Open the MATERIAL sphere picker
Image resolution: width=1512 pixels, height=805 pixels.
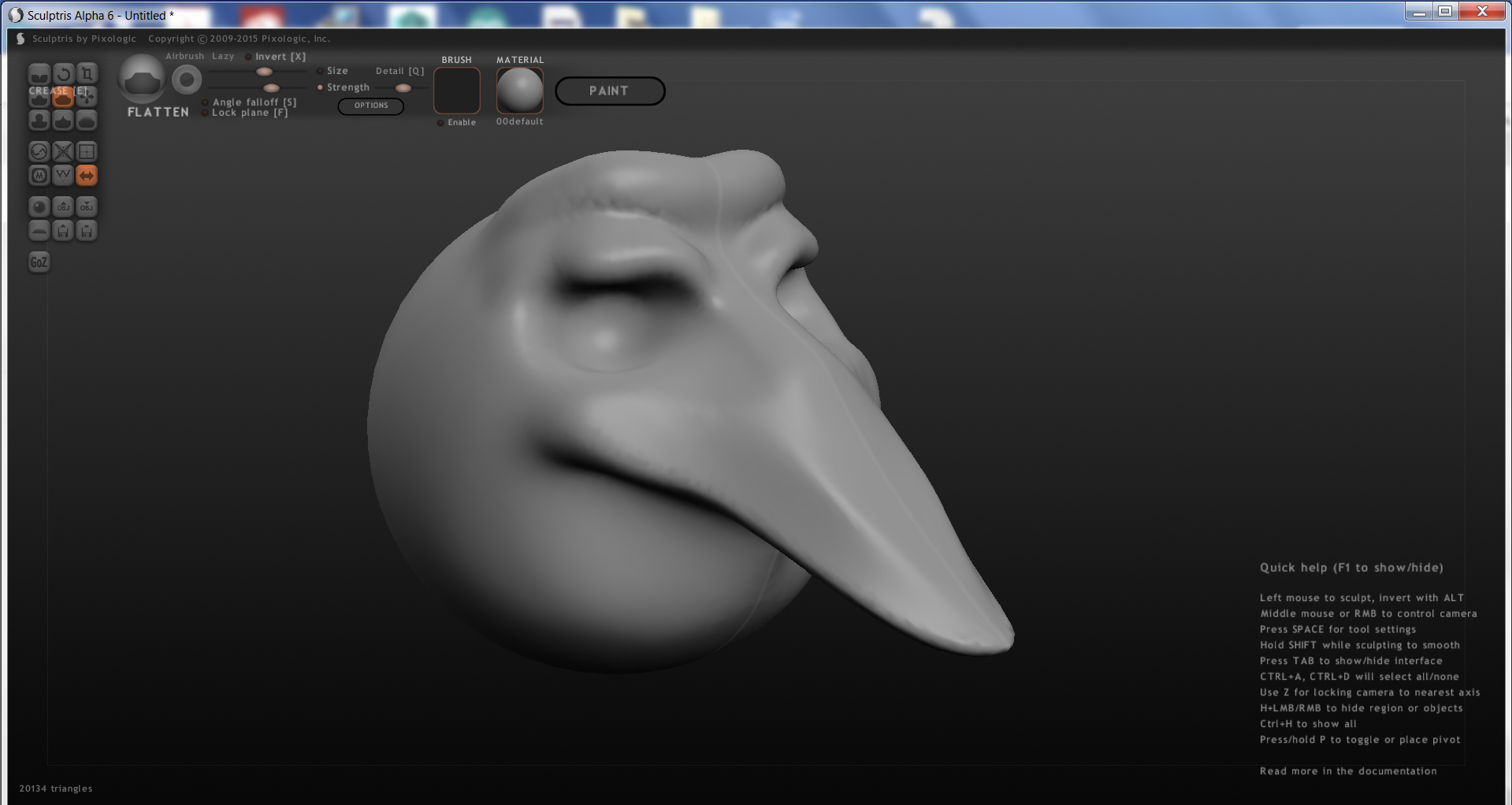520,91
